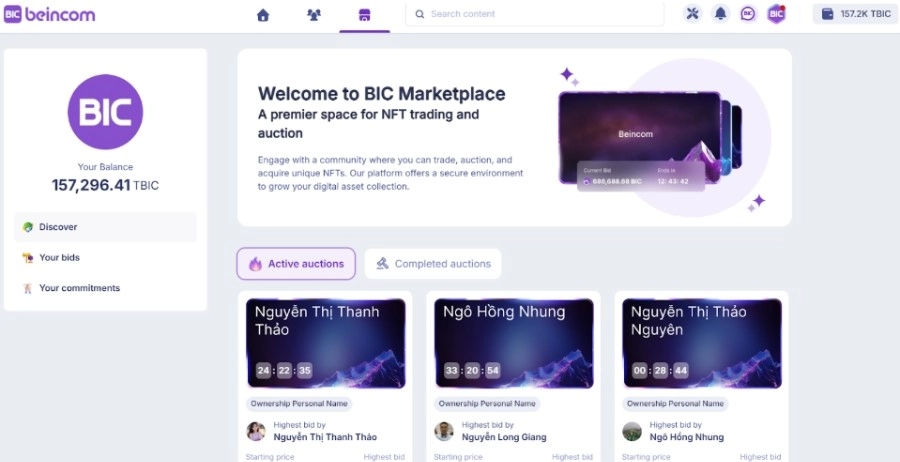This screenshot has height=462, width=900.
Task: Click the gavel icon on Completed auctions
Action: coord(382,263)
